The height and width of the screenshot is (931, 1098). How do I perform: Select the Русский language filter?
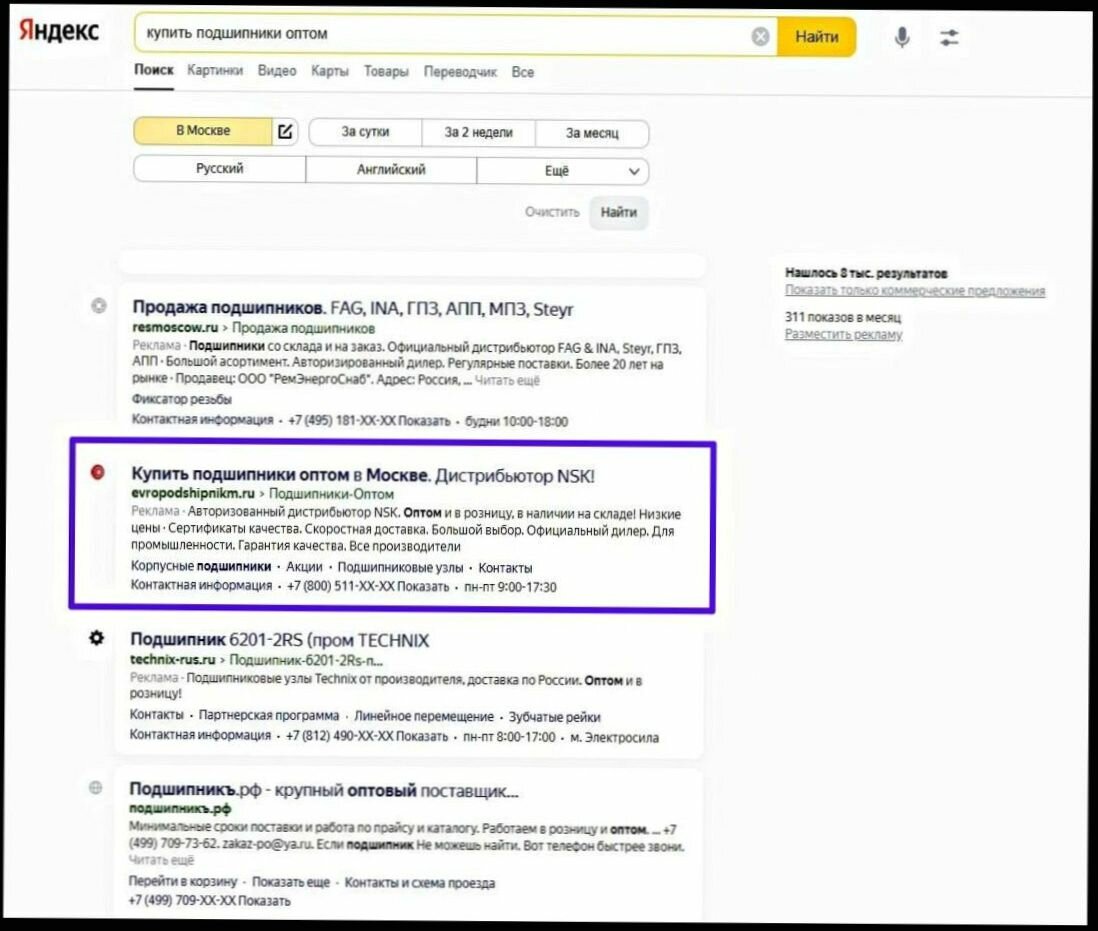219,169
